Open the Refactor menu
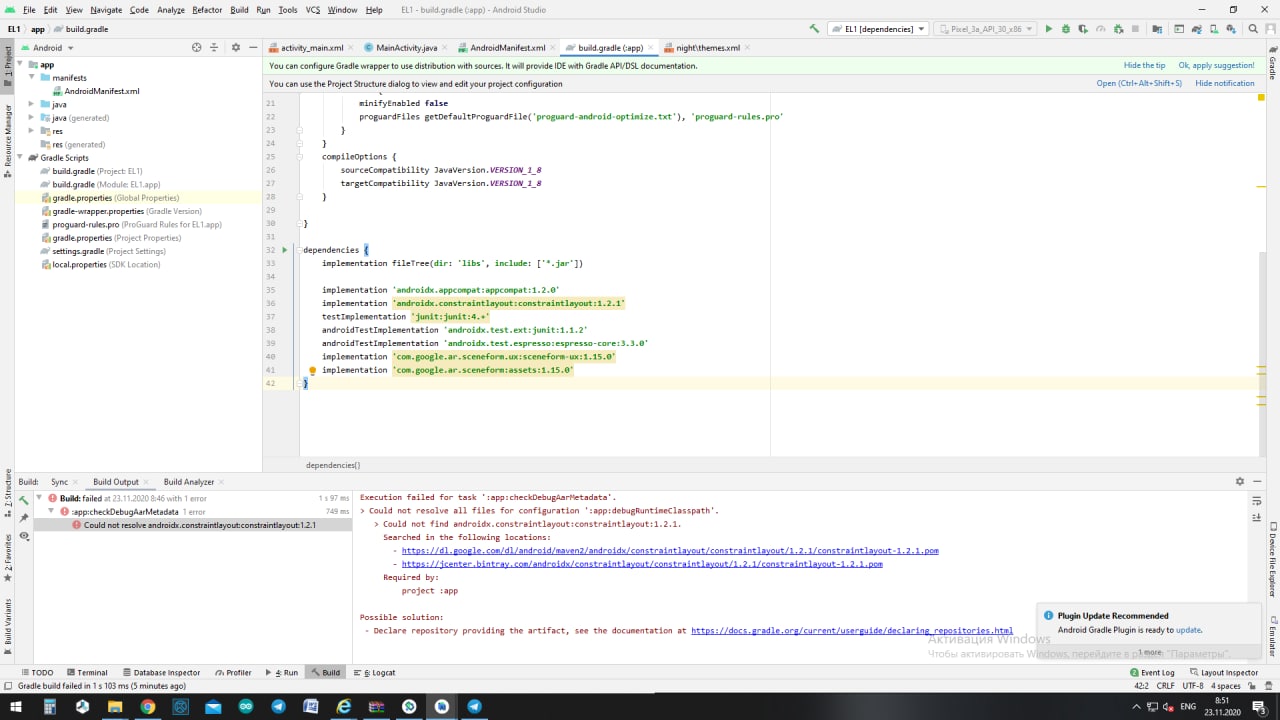This screenshot has height=720, width=1280. (x=207, y=9)
